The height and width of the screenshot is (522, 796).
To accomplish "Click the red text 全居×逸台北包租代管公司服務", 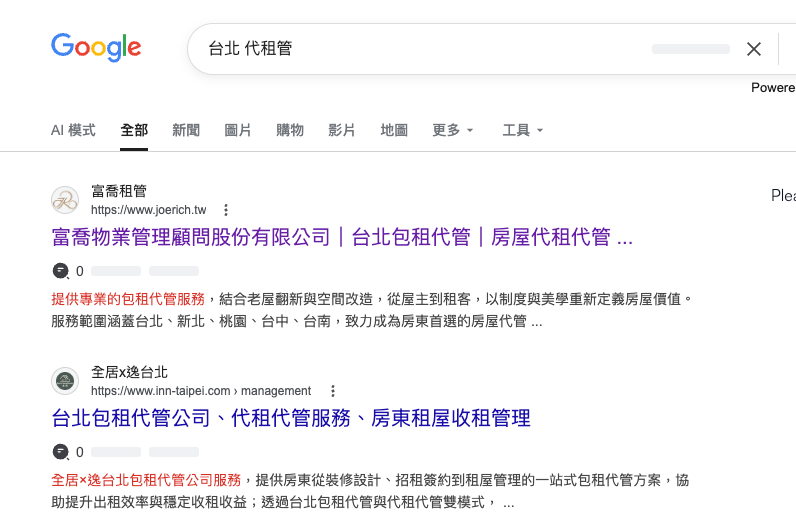I will [x=146, y=480].
